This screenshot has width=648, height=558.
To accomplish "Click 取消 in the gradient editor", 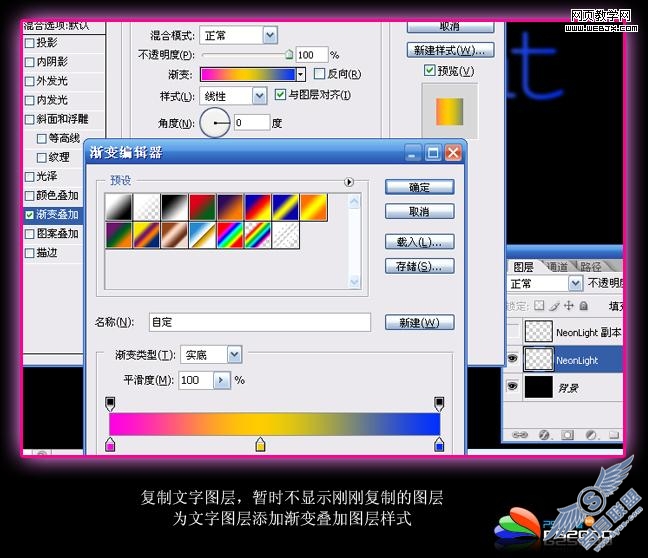I will tap(420, 212).
